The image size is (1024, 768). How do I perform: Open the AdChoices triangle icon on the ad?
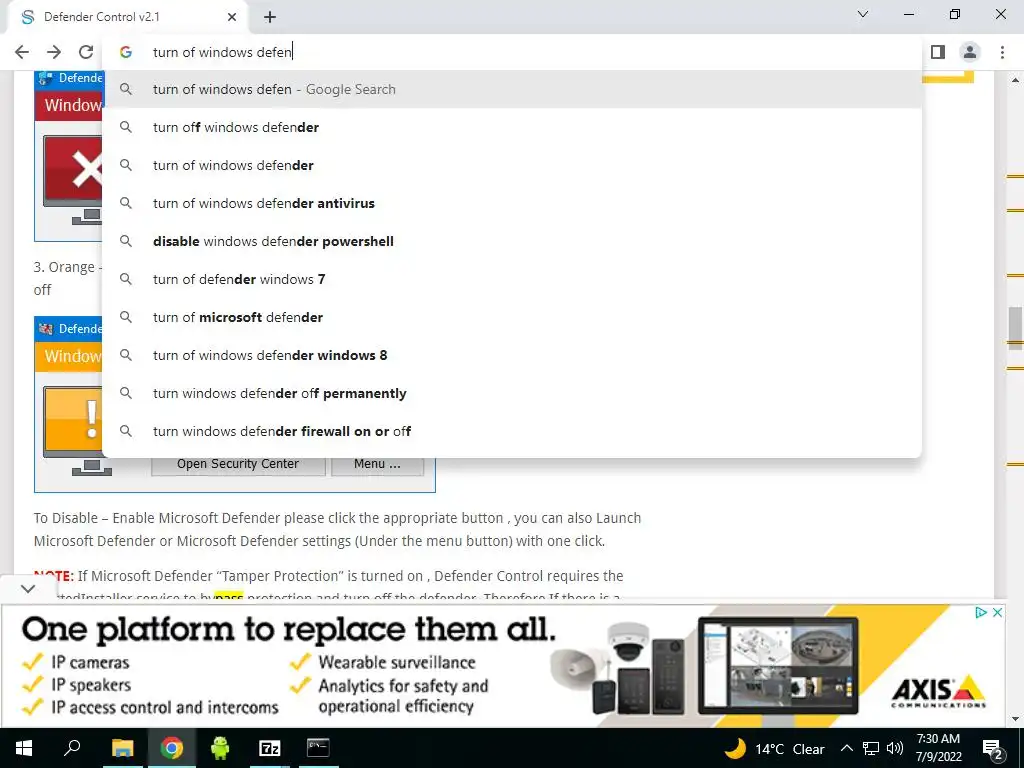coord(981,613)
